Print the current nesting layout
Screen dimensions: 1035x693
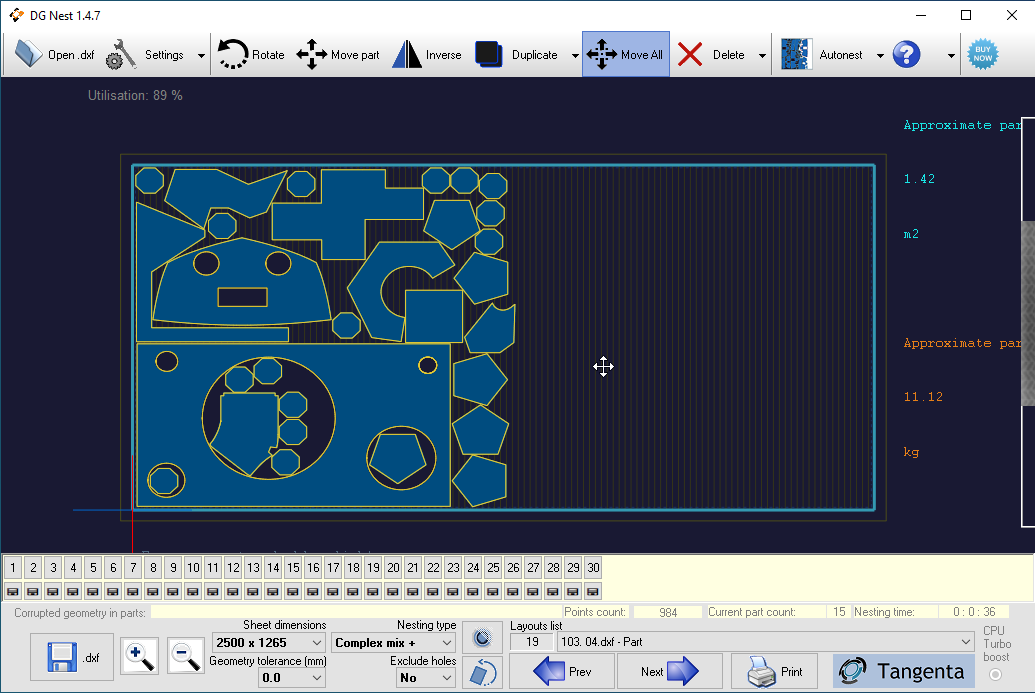point(773,671)
